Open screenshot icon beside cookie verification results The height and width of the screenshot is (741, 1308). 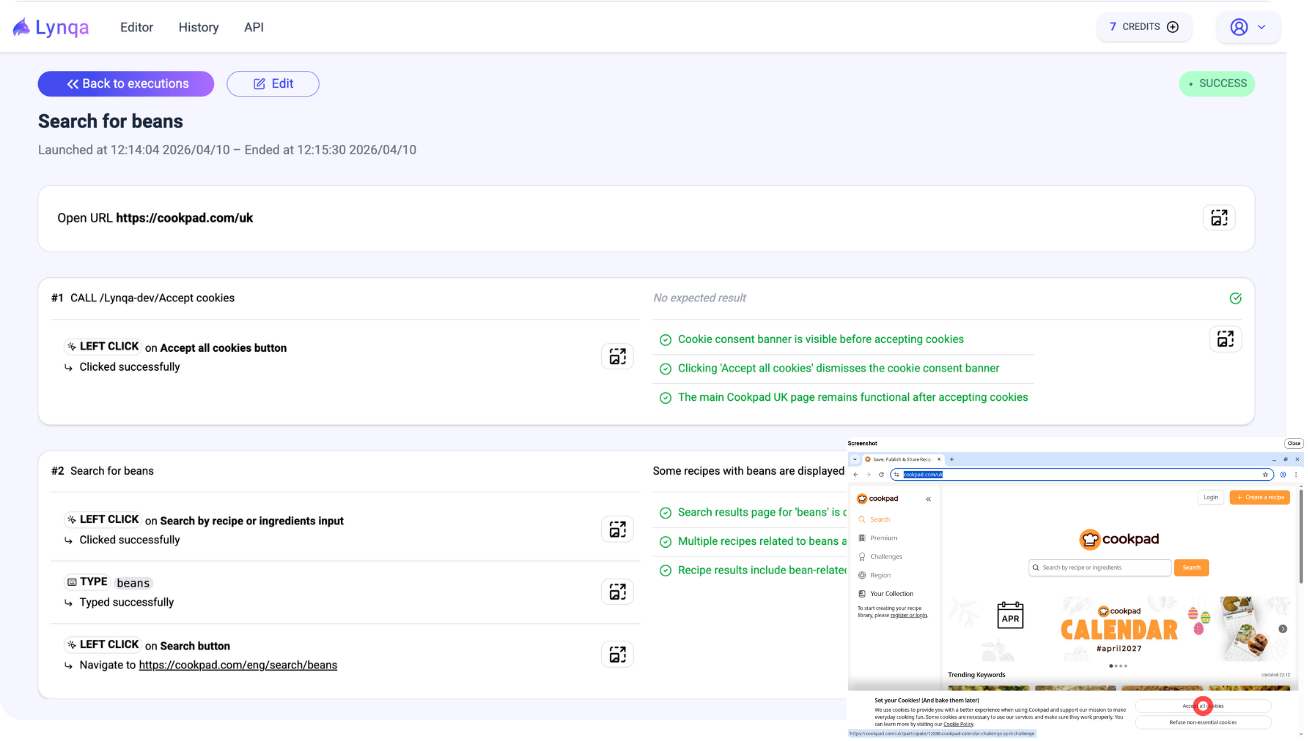click(1225, 338)
